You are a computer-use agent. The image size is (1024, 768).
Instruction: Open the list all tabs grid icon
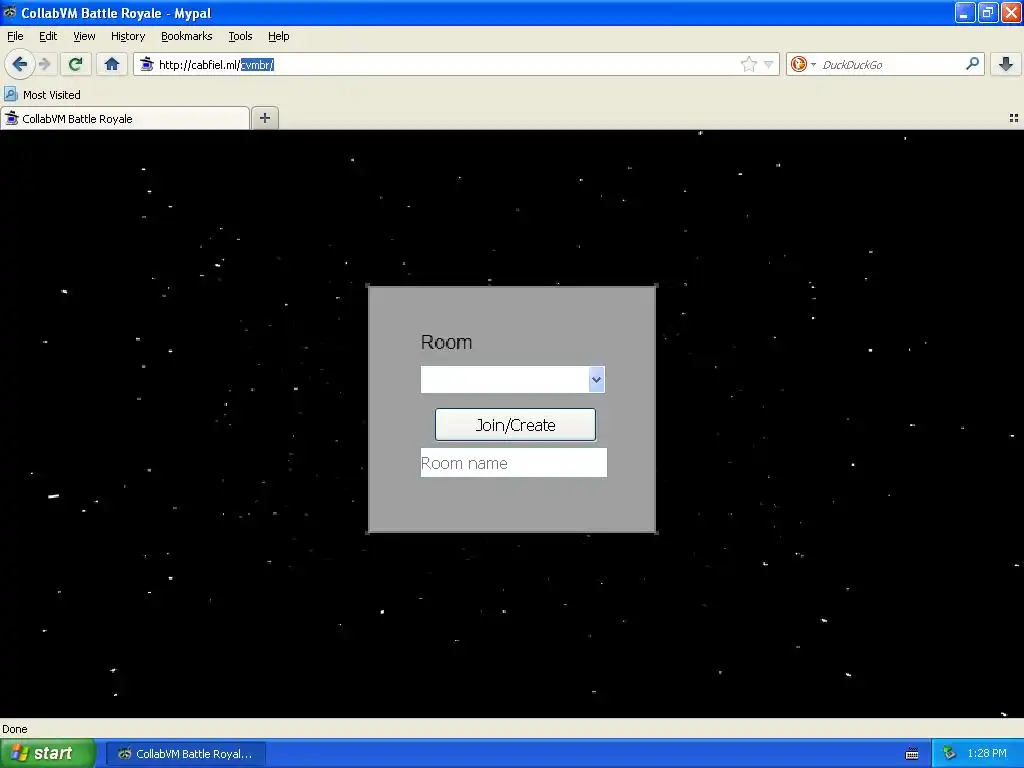click(1014, 118)
